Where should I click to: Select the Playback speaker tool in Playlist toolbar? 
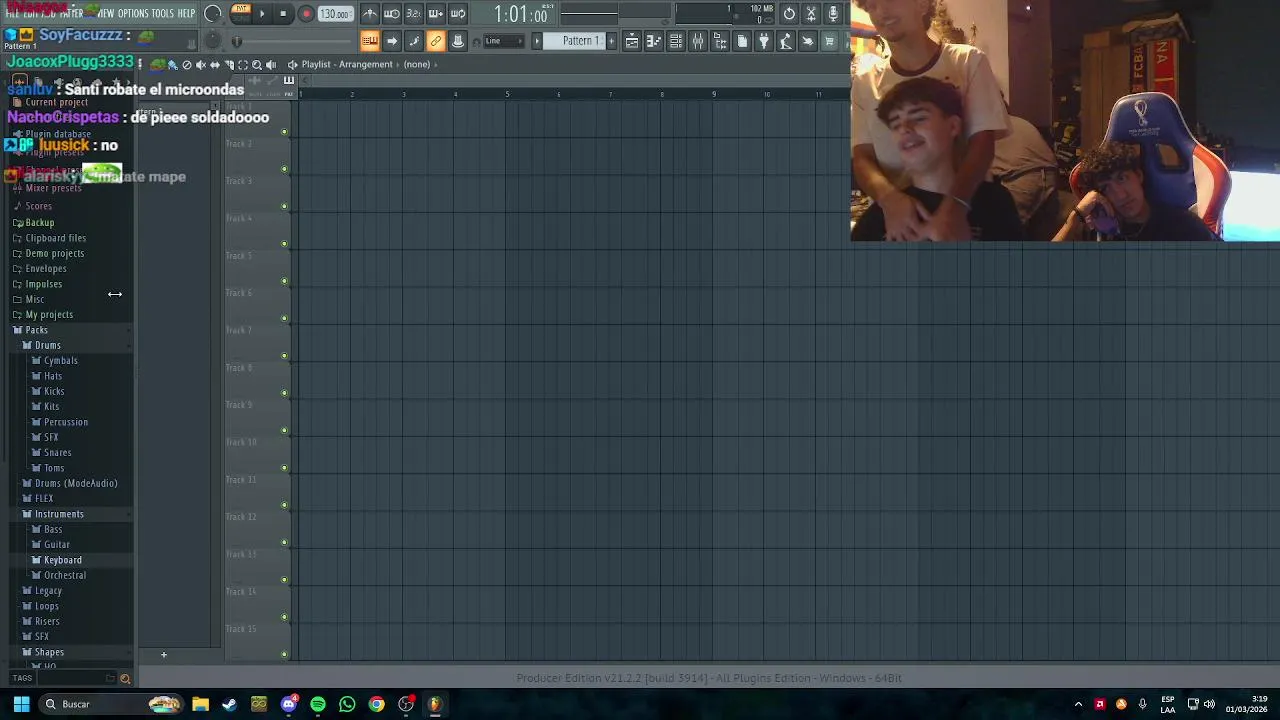click(x=271, y=64)
